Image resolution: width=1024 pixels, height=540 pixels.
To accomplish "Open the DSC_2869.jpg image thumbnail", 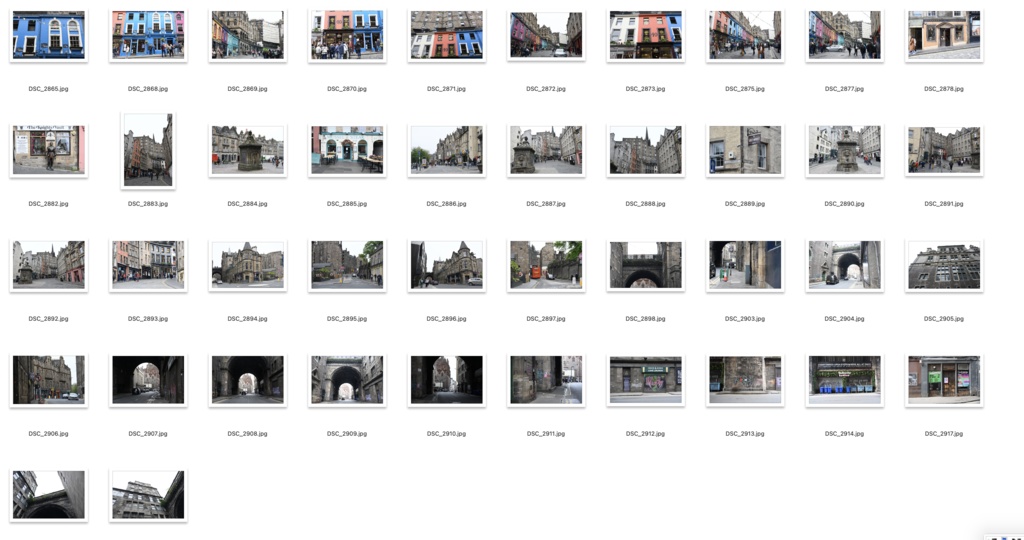I will click(248, 35).
